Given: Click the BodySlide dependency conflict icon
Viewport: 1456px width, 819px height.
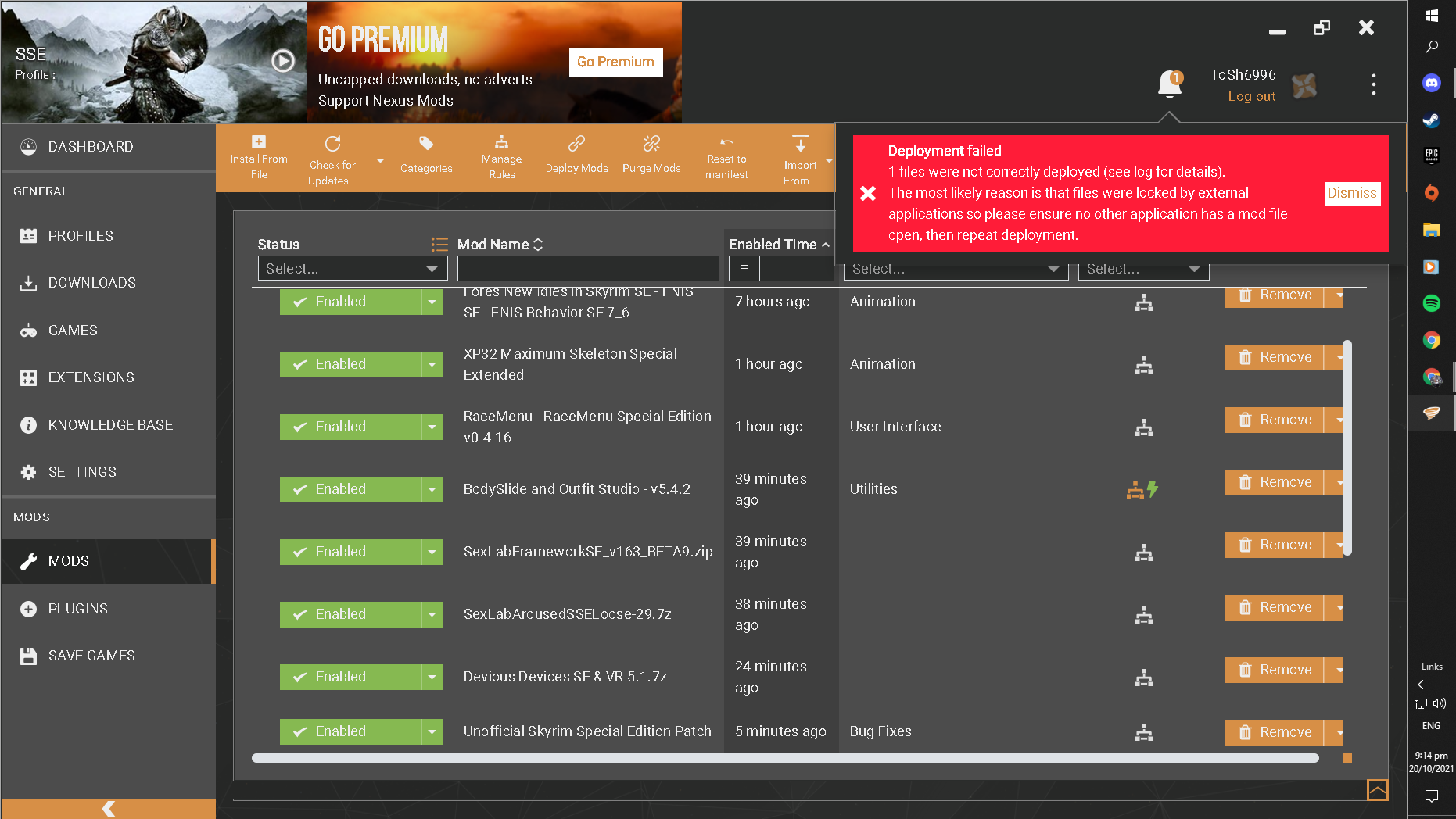Looking at the screenshot, I should [1142, 490].
